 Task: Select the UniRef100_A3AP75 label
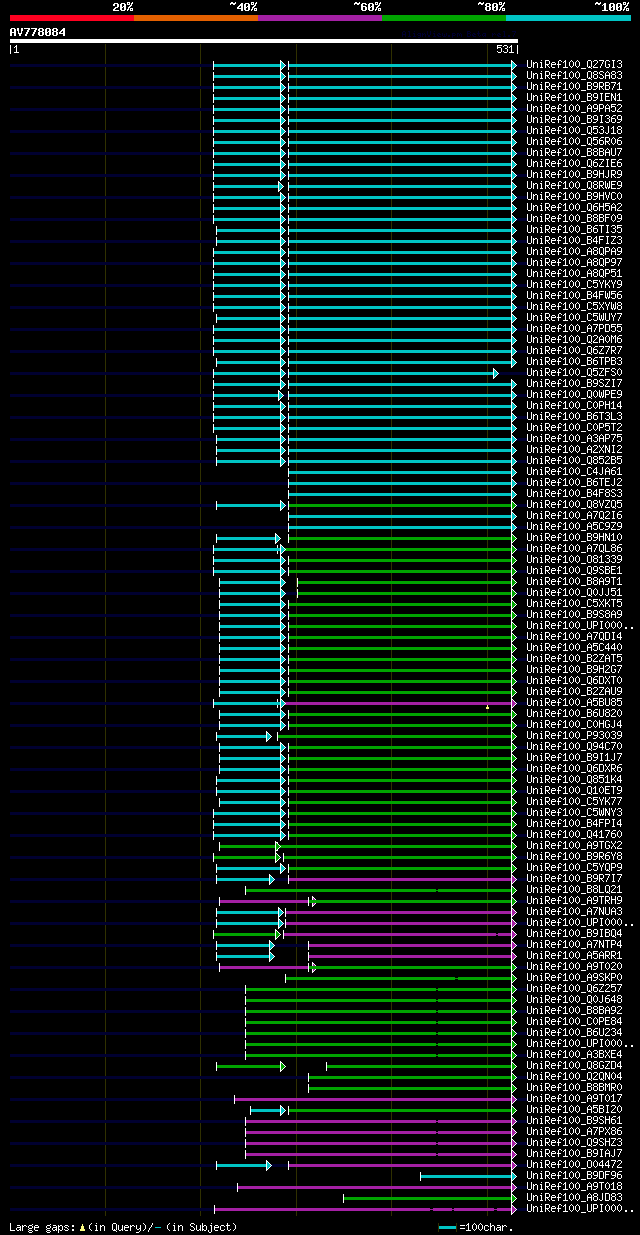point(574,438)
